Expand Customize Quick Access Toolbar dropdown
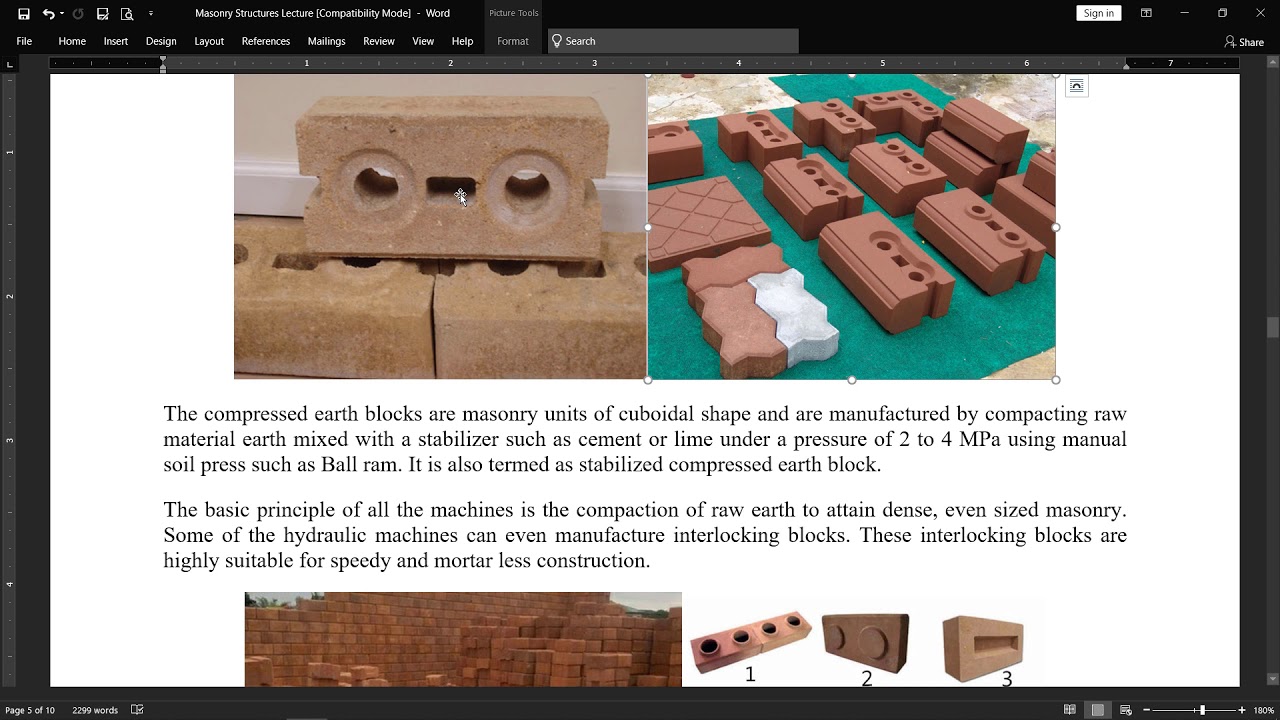The height and width of the screenshot is (720, 1280). (x=151, y=14)
